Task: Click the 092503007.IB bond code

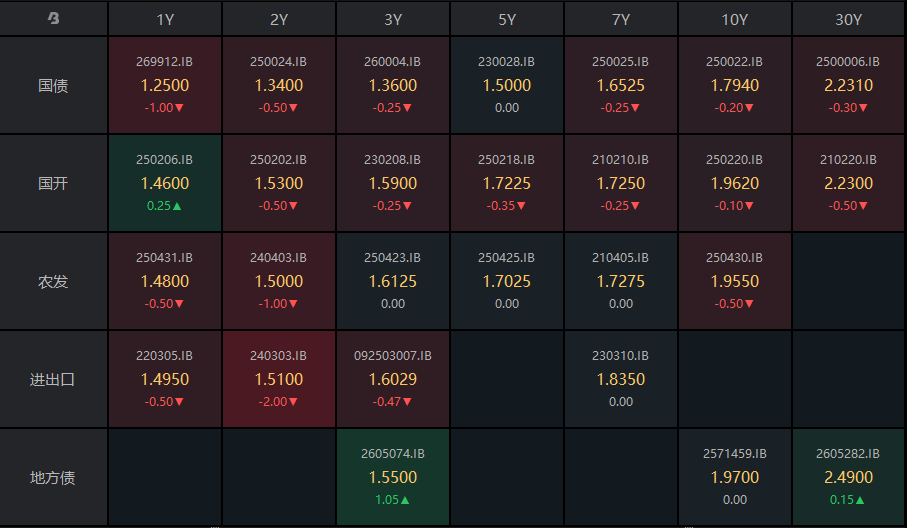Action: [x=393, y=356]
